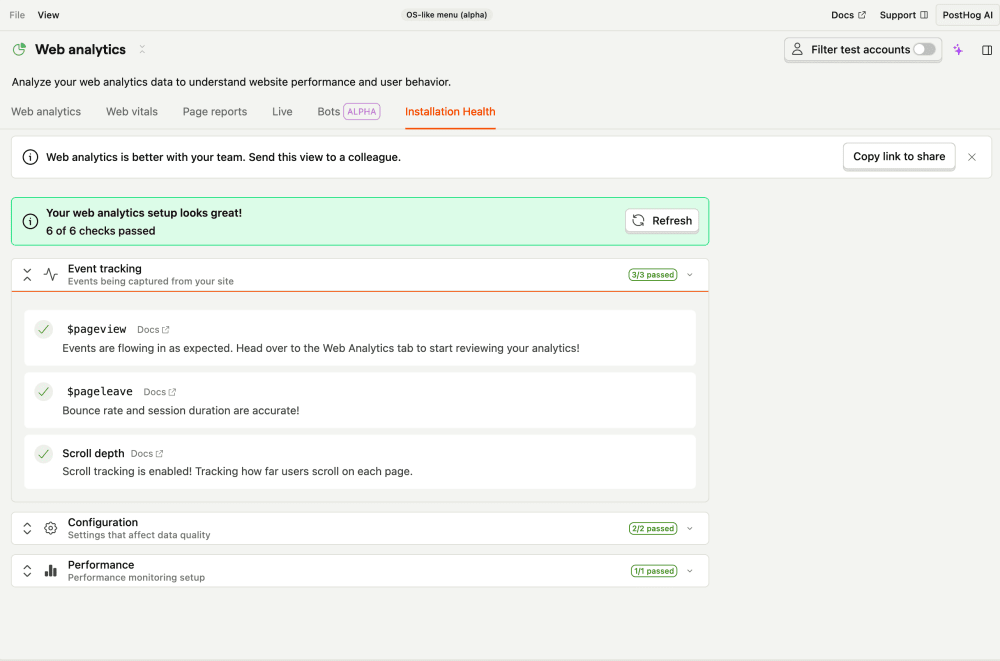Viewport: 1000px width, 661px height.
Task: Click the '6 of 6 checks passed' text
Action: pyautogui.click(x=100, y=231)
